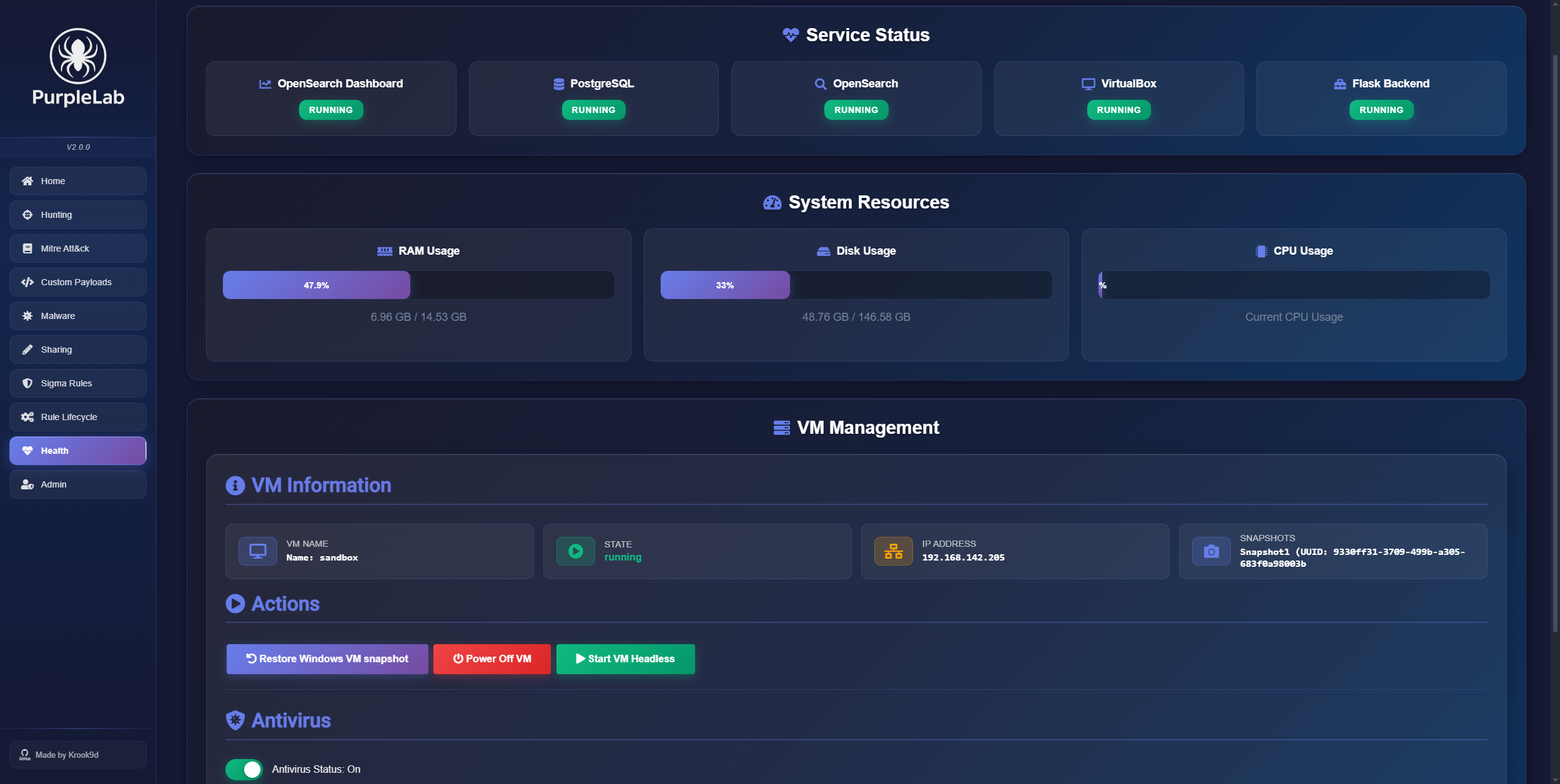Image resolution: width=1560 pixels, height=784 pixels.
Task: Click the running state text
Action: point(623,557)
